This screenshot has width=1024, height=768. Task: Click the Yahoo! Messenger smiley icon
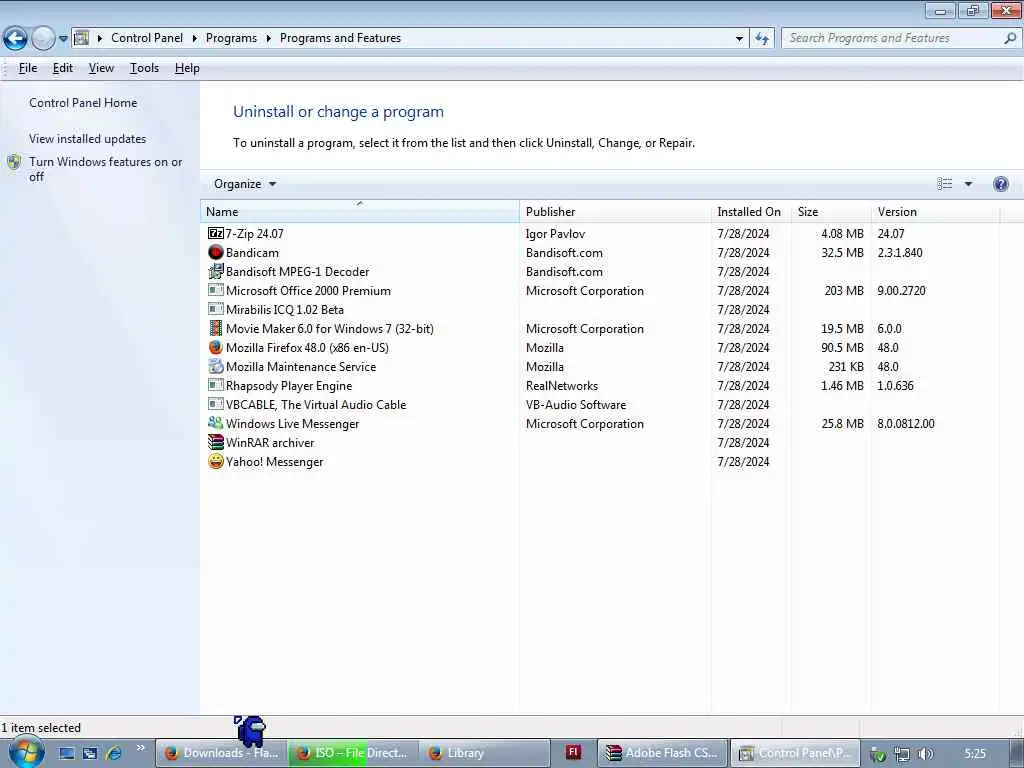[216, 461]
